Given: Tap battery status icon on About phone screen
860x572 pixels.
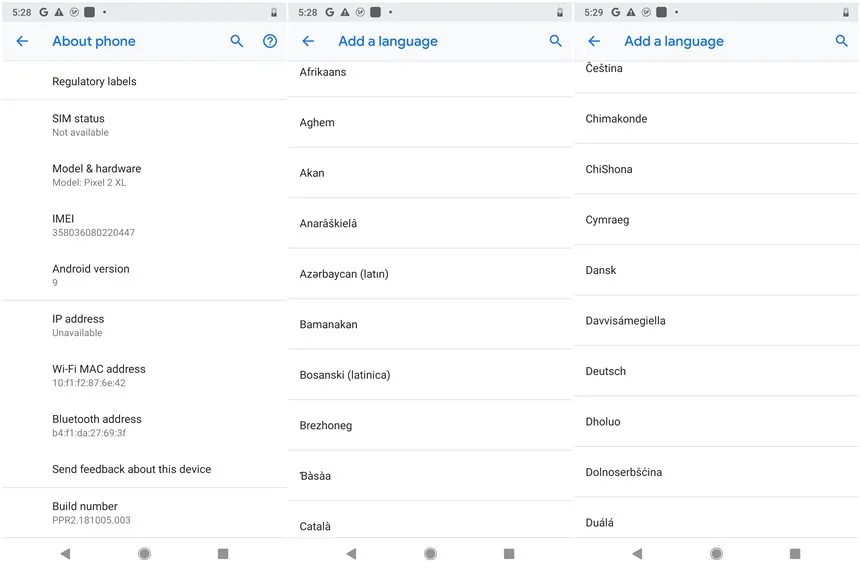Looking at the screenshot, I should pos(274,12).
